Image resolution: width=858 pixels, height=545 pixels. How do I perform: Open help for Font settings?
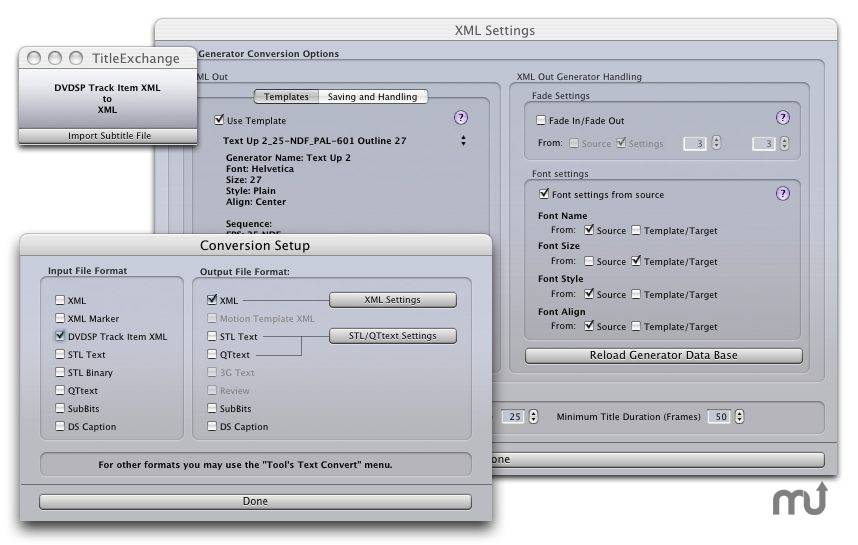[x=782, y=194]
